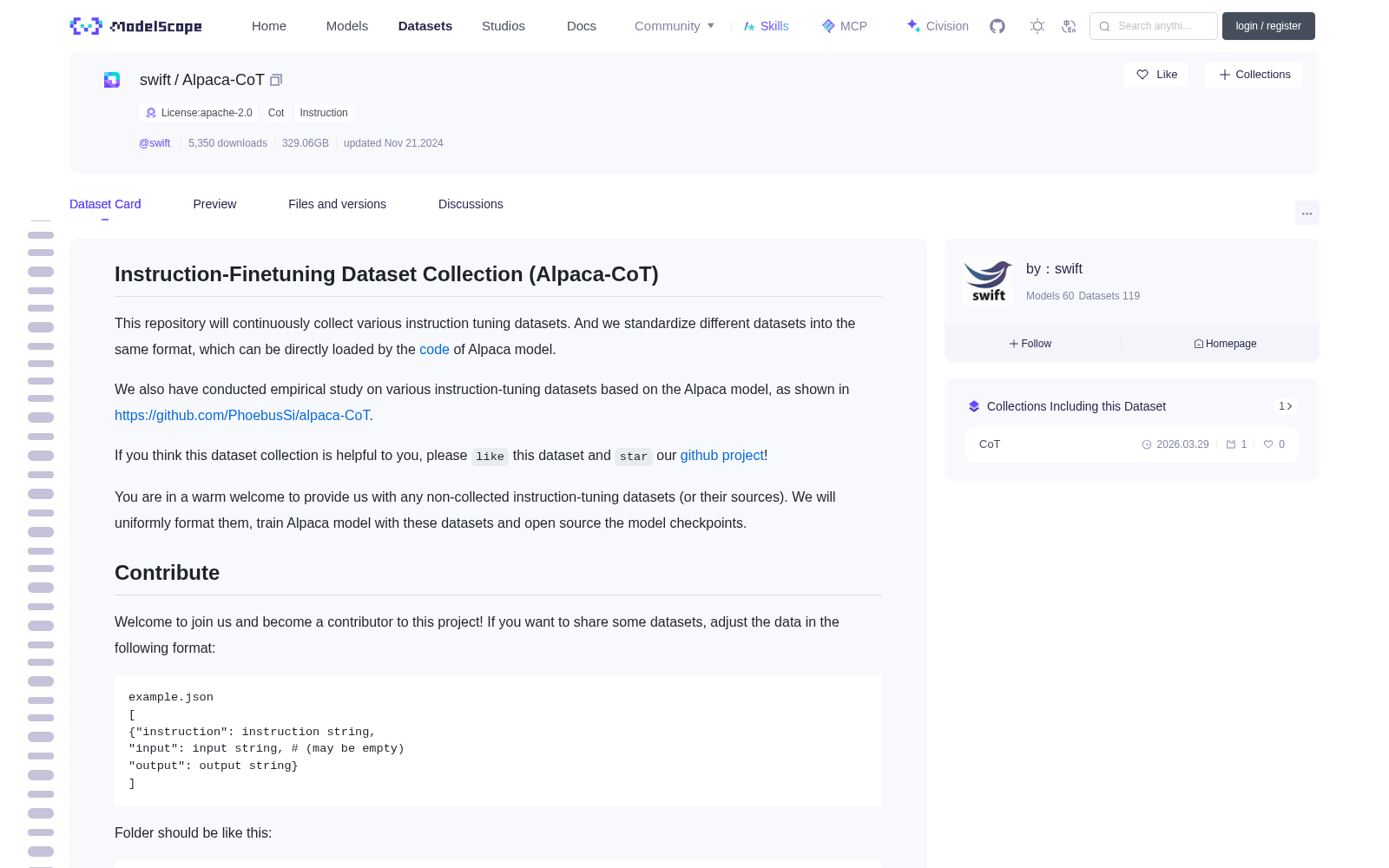Click the ModelScope logo

click(136, 26)
